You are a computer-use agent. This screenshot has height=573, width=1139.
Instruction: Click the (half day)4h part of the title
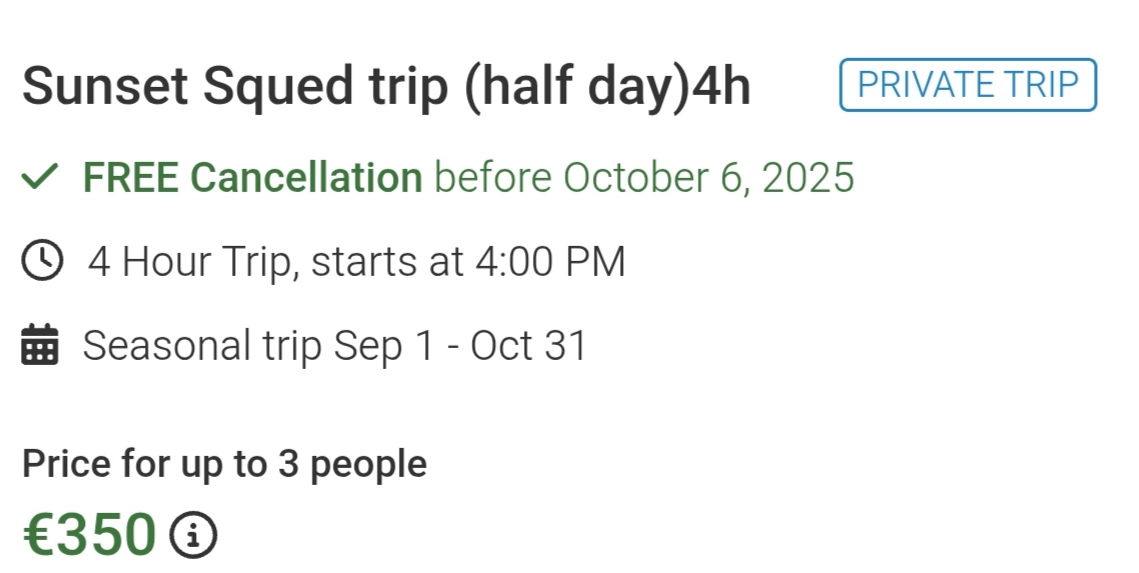(607, 87)
